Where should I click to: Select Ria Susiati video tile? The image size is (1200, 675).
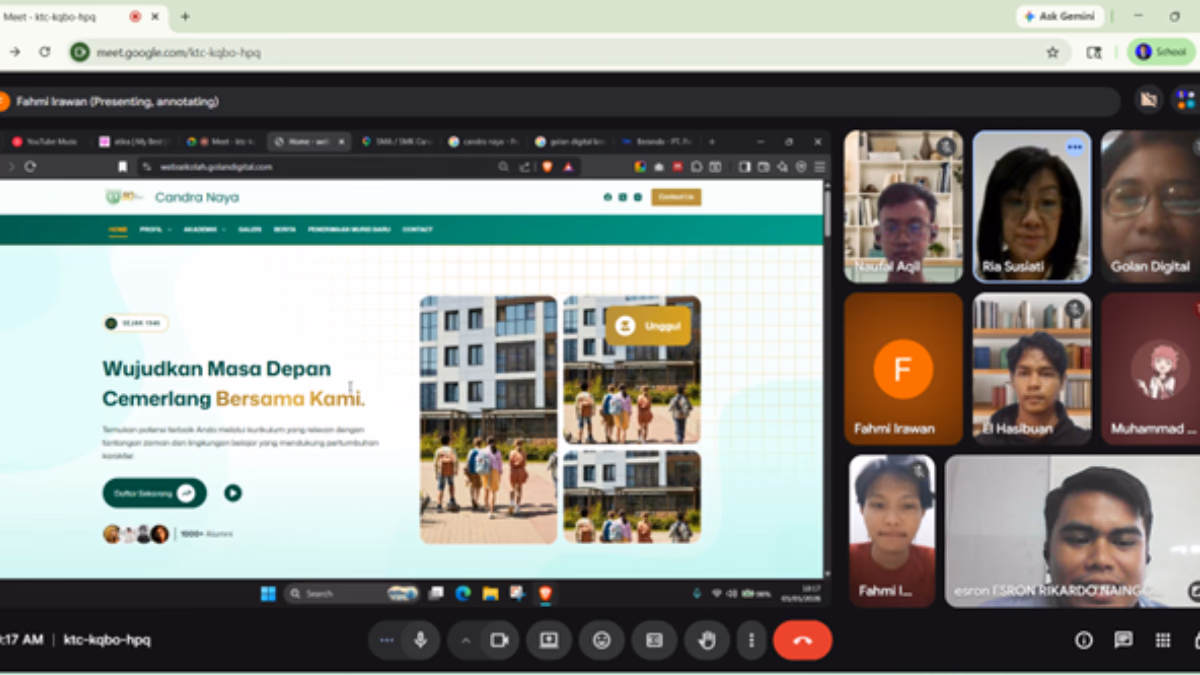tap(1032, 206)
